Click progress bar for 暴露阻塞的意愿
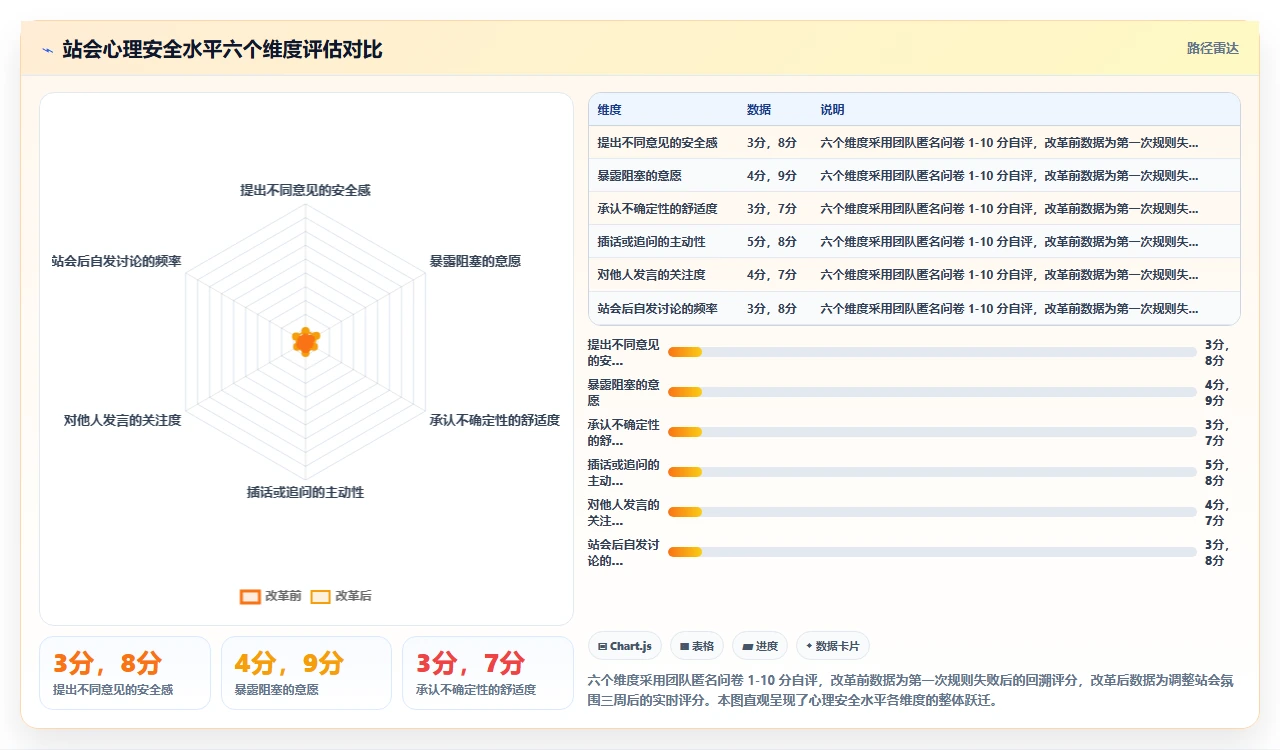Image resolution: width=1280 pixels, height=750 pixels. click(x=932, y=392)
